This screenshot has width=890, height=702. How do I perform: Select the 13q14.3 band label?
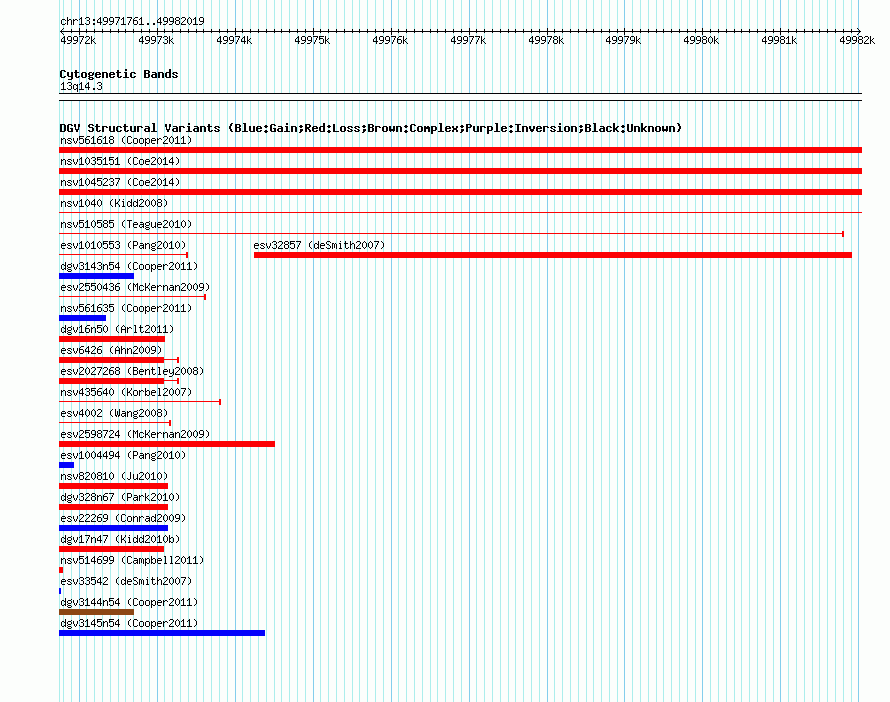pos(81,86)
